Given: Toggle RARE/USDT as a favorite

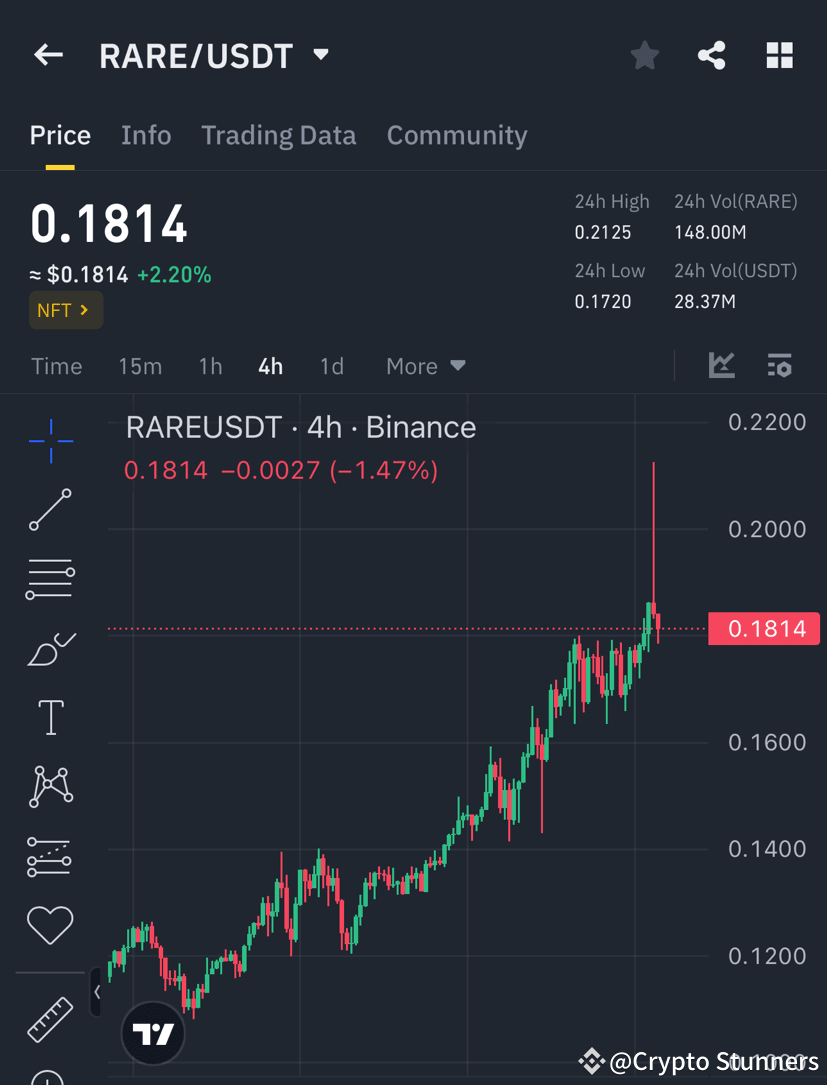Looking at the screenshot, I should (644, 55).
